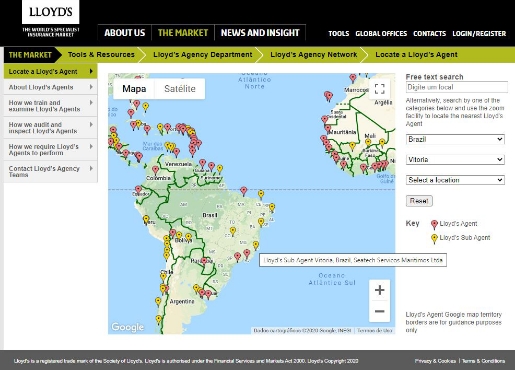Screen dimensions: 515x370
Task: Zoom in on the map
Action: pos(379,290)
